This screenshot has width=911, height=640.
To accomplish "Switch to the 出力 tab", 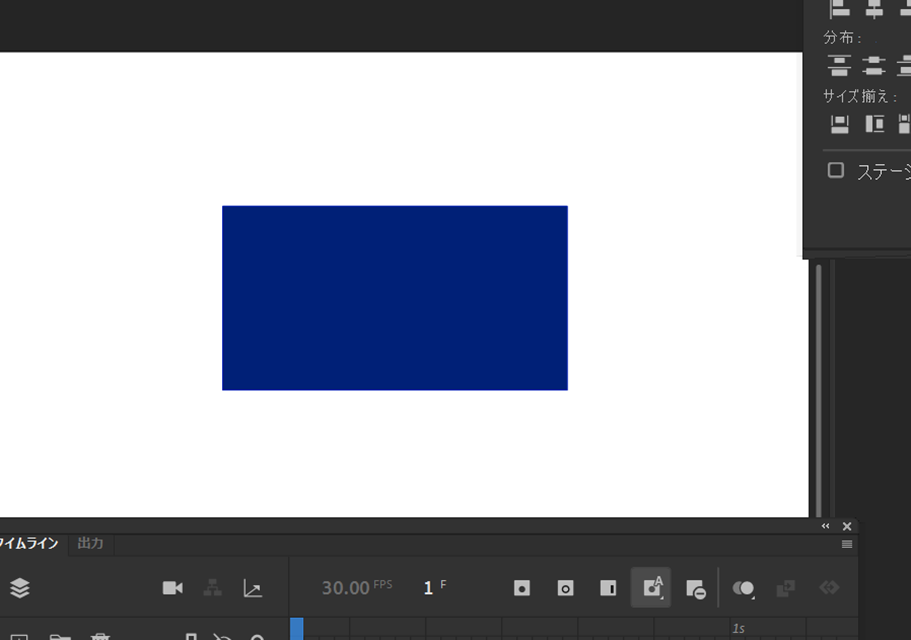I will [x=91, y=543].
